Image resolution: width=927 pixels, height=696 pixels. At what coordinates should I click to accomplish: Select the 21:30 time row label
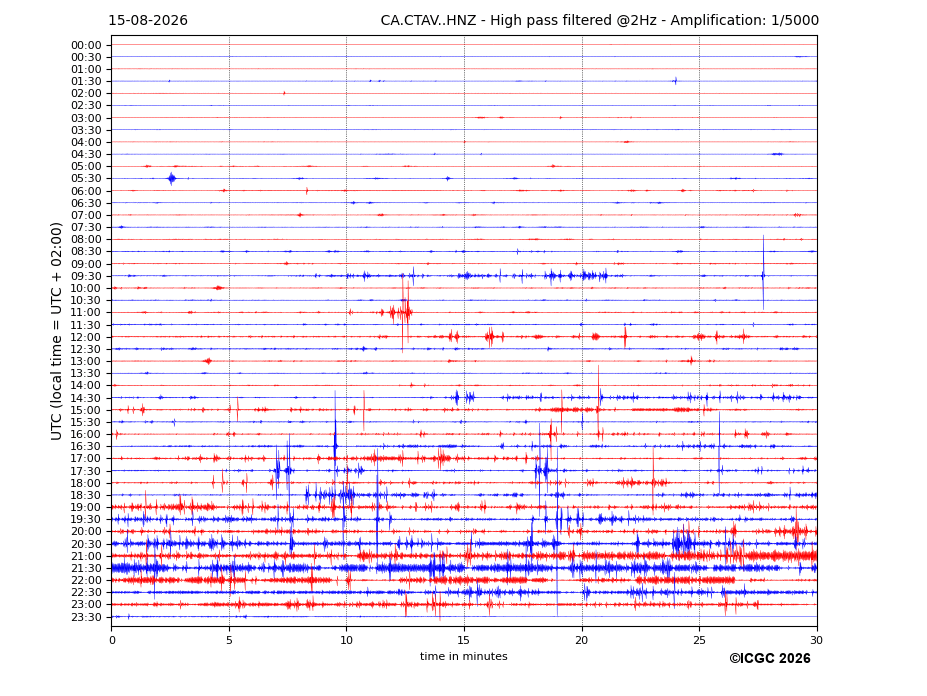[86, 568]
